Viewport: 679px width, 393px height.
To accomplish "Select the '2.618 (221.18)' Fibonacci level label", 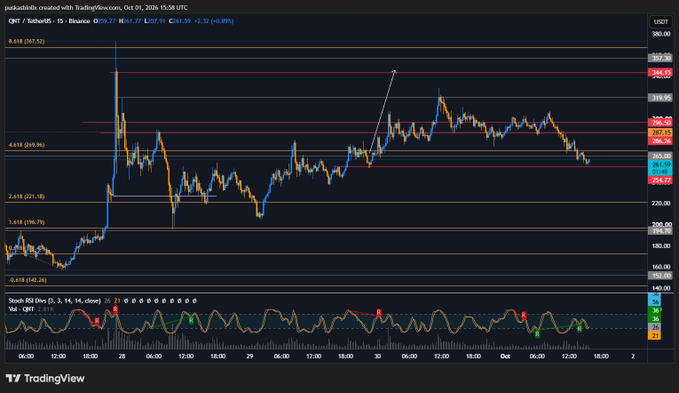I will pos(27,196).
